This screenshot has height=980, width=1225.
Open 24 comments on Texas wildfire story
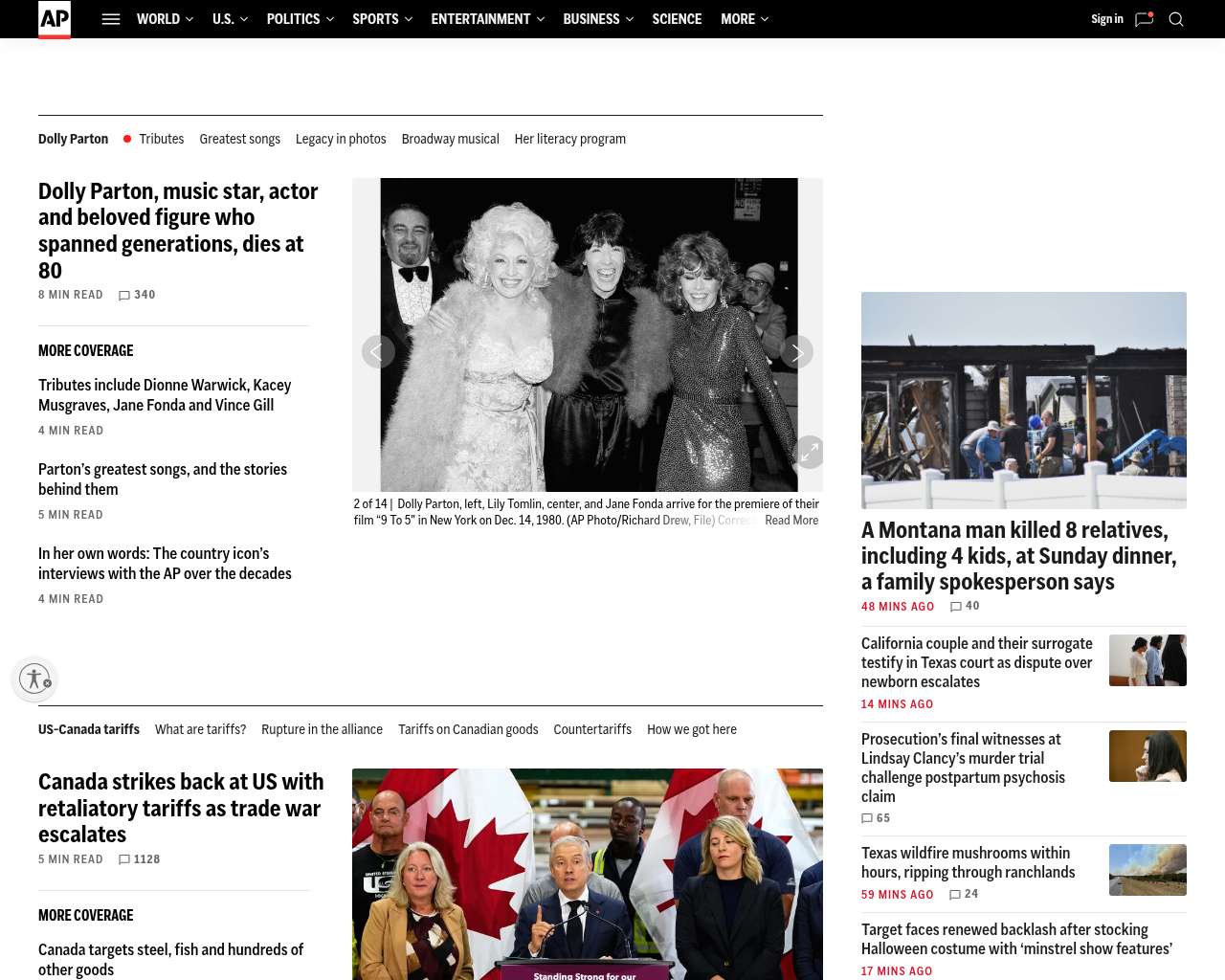tap(964, 894)
